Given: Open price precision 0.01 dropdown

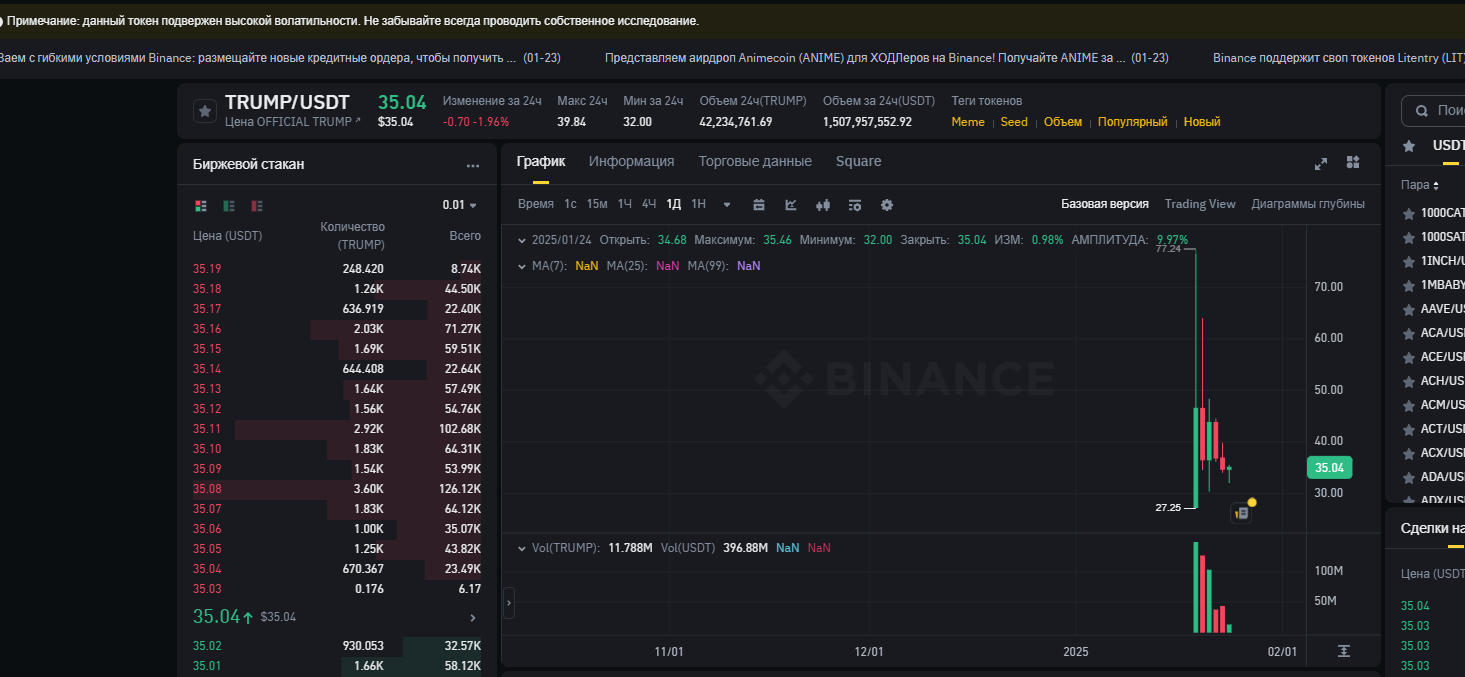Looking at the screenshot, I should tap(460, 205).
